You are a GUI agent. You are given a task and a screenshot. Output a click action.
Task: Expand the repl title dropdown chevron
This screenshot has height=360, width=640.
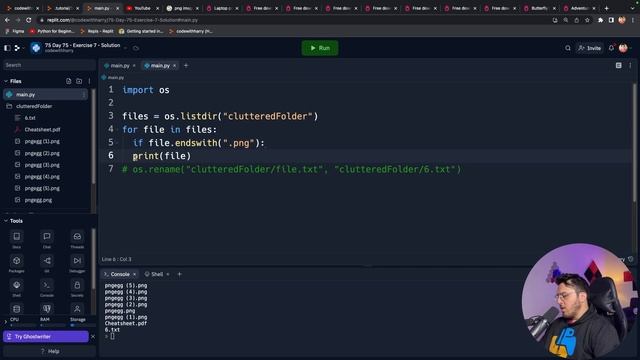[125, 48]
